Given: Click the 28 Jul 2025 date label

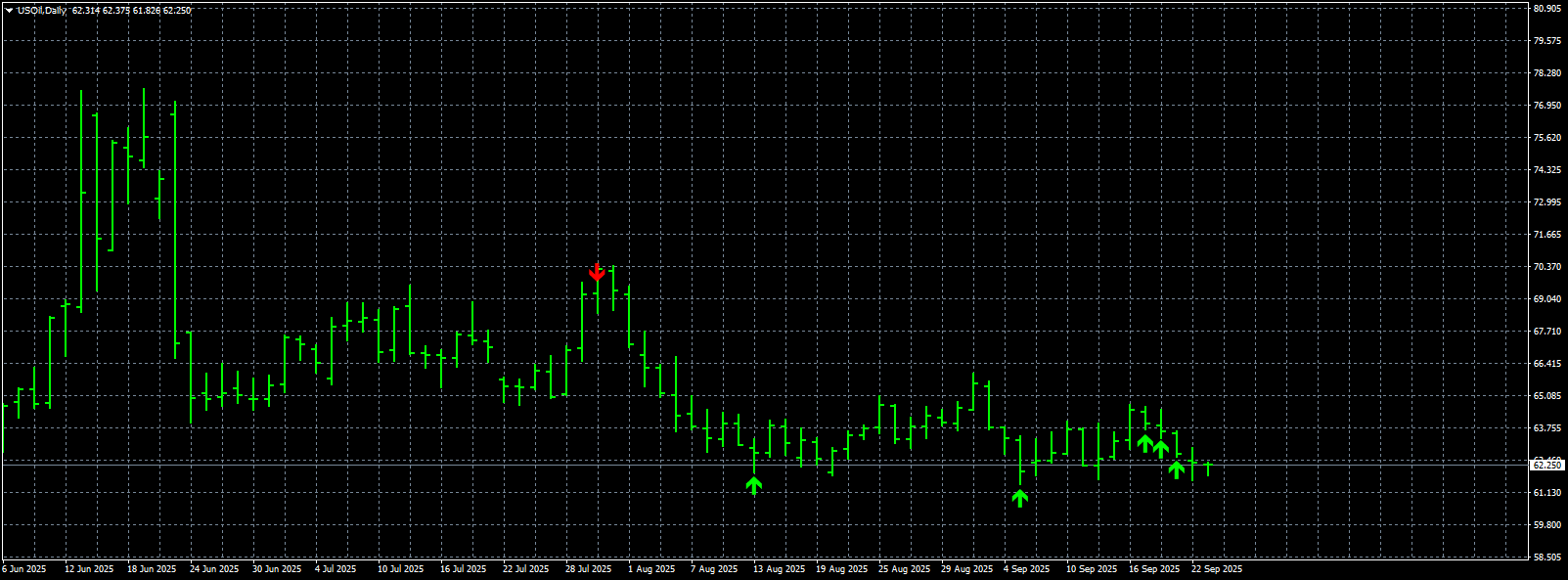Looking at the screenshot, I should click(589, 568).
